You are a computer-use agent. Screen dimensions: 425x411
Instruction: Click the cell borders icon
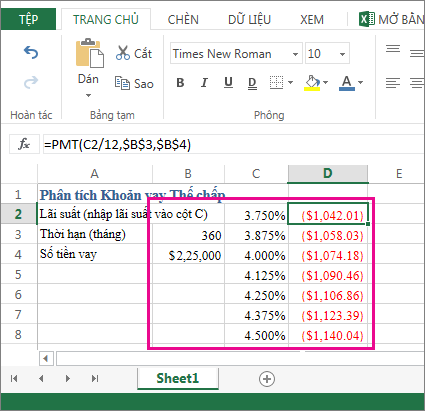(276, 82)
